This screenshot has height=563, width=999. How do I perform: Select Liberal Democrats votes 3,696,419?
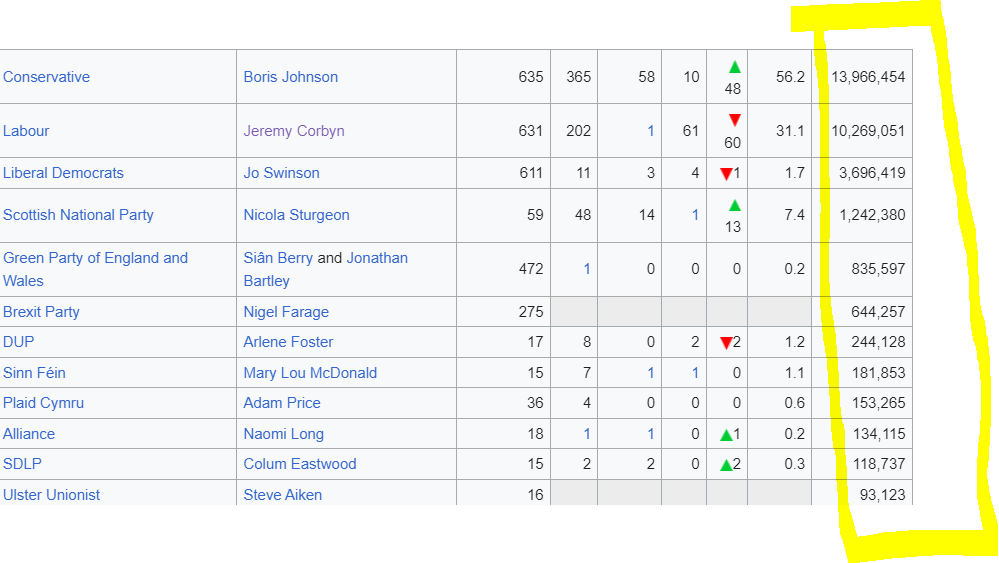point(872,173)
